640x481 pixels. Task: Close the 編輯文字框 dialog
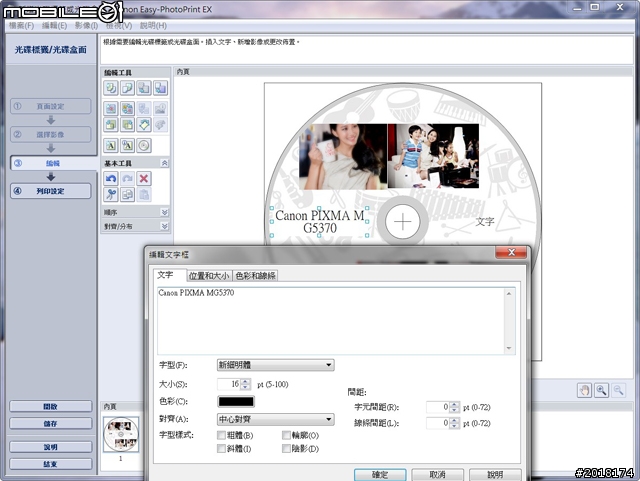[x=511, y=252]
